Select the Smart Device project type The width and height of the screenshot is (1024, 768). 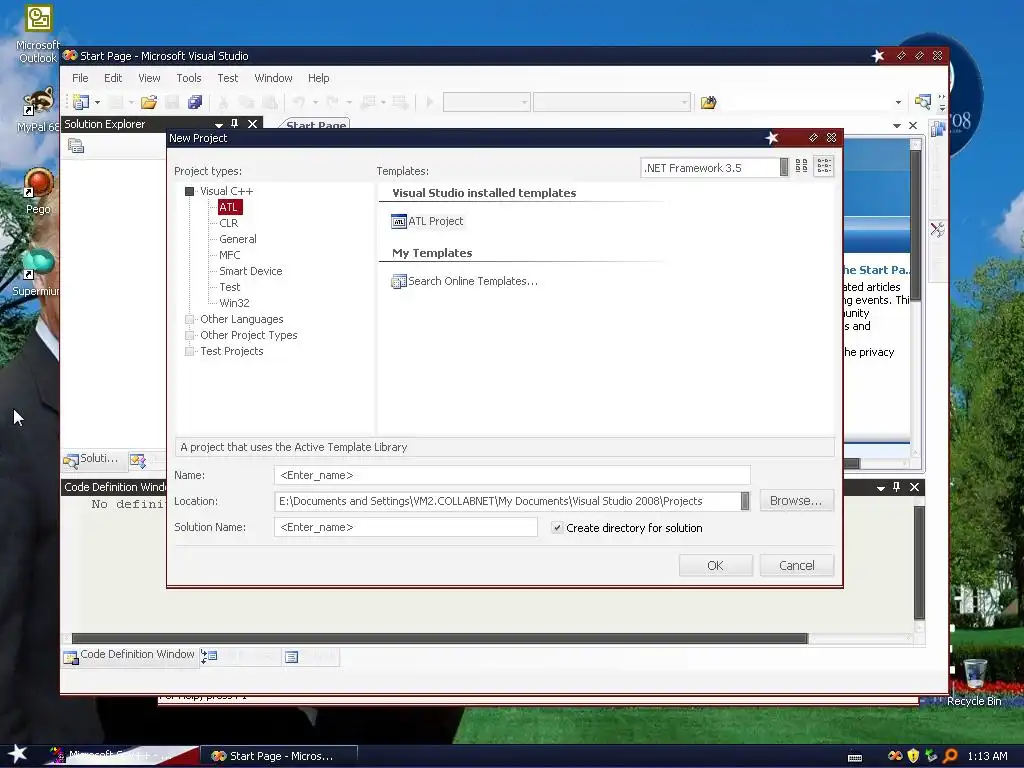[x=251, y=271]
